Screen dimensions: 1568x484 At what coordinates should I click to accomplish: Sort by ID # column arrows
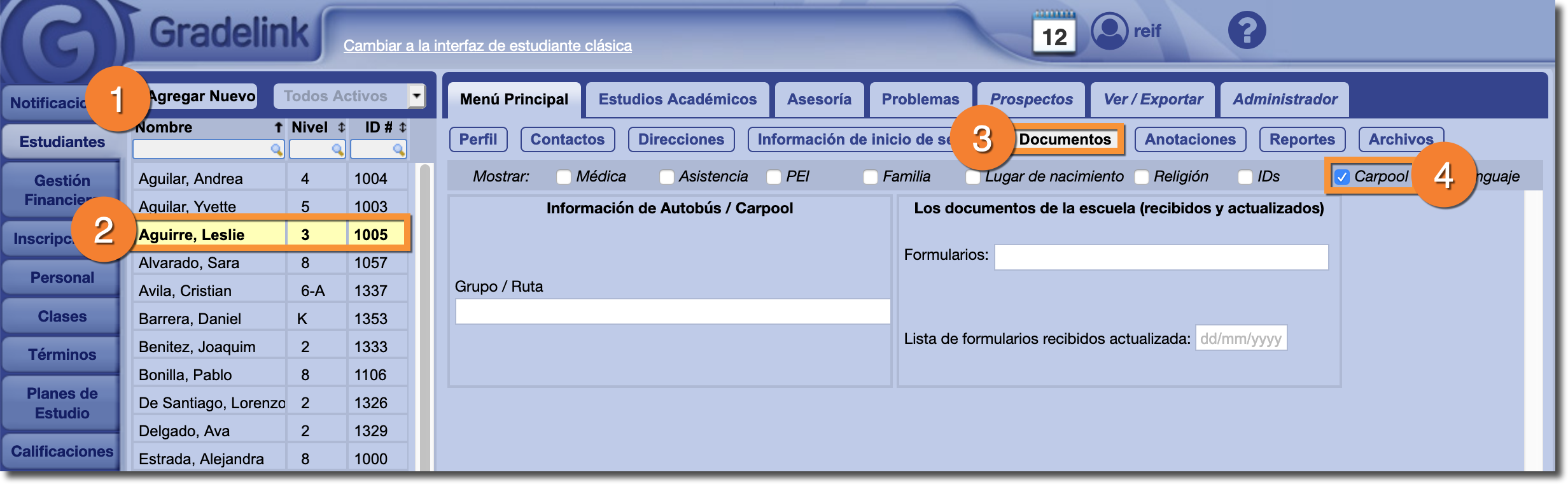coord(402,128)
